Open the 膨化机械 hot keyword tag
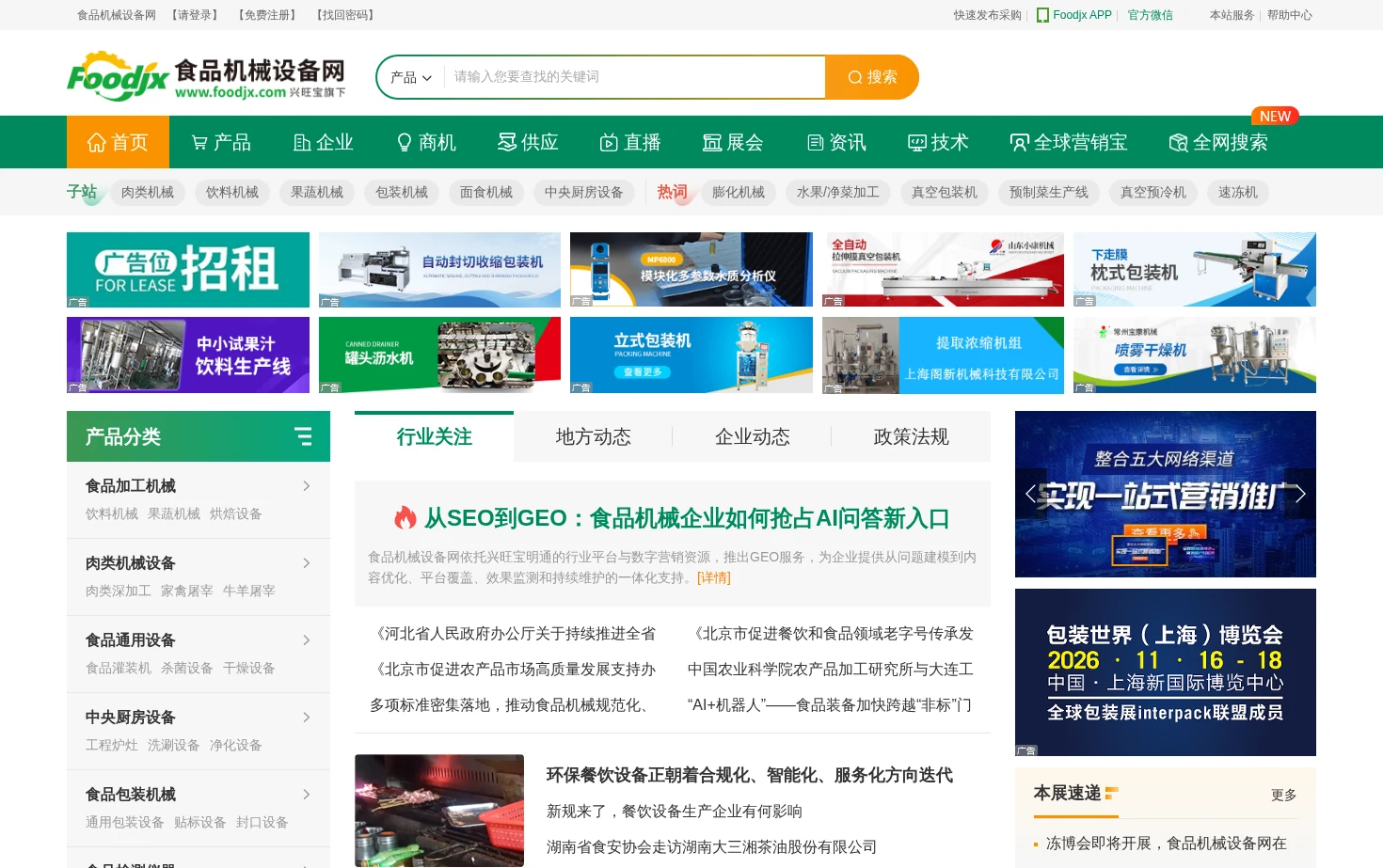Viewport: 1383px width, 868px height. pyautogui.click(x=739, y=192)
